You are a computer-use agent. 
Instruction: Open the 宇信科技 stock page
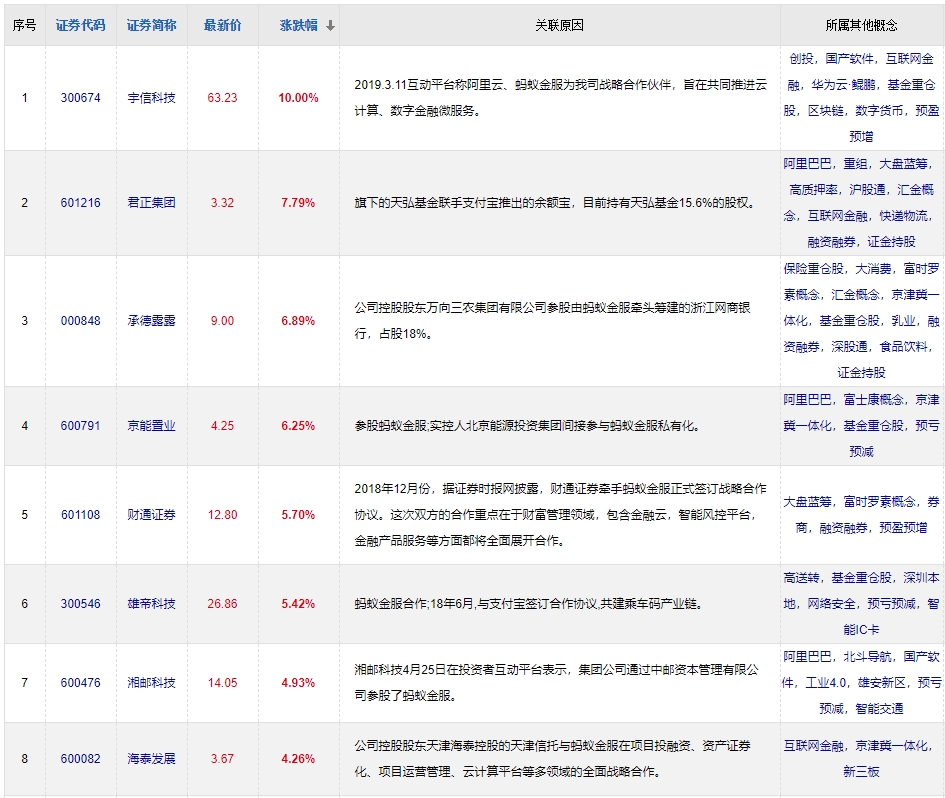151,98
